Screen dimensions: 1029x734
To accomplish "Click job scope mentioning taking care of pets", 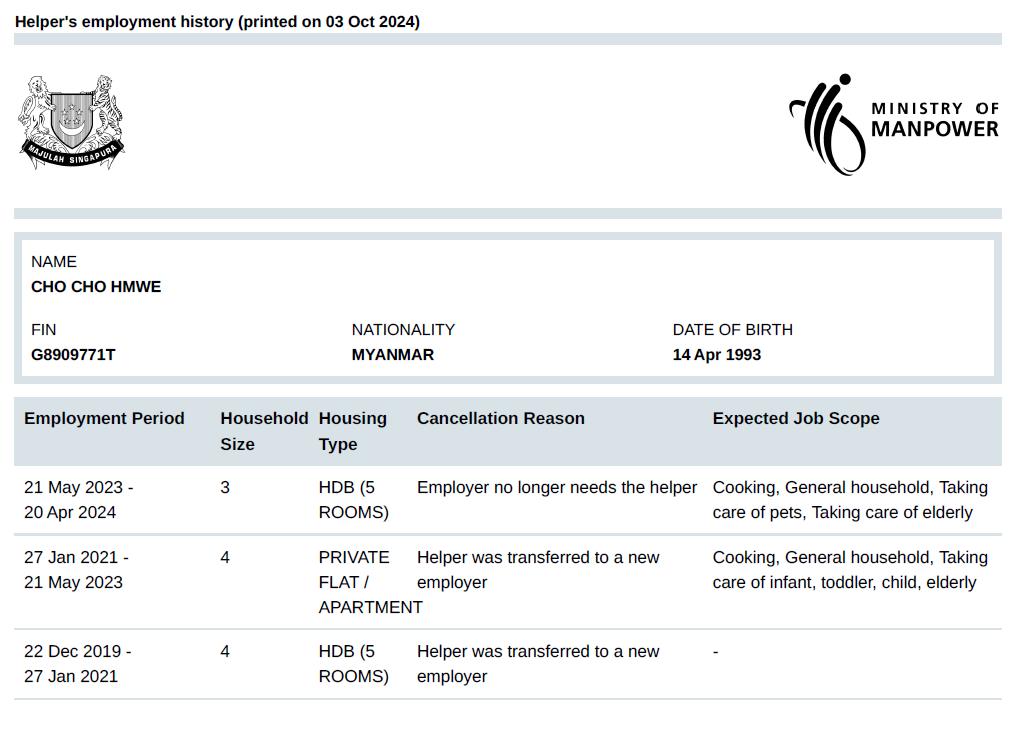I will coord(849,500).
